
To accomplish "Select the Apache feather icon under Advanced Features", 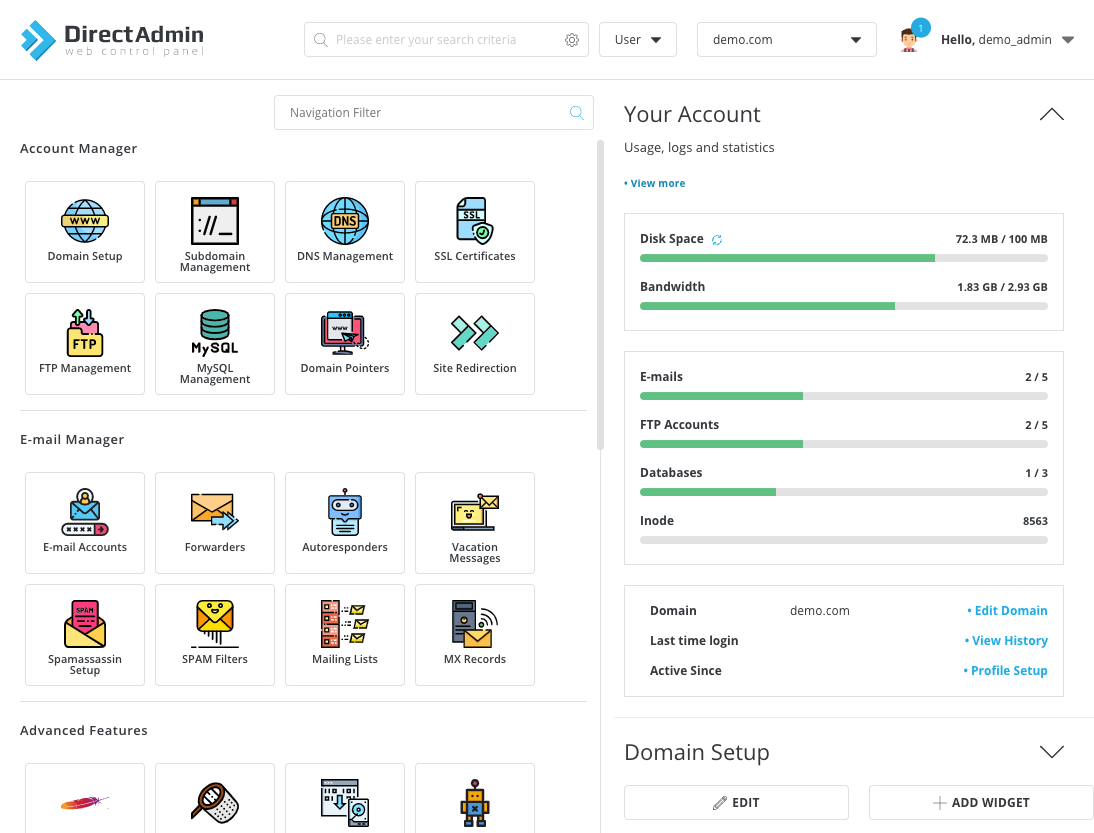I will (85, 802).
